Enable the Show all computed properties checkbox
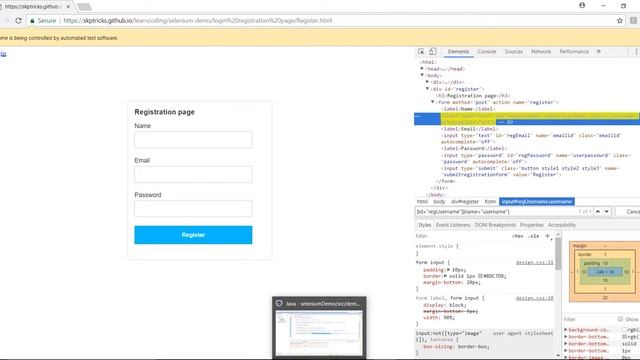This screenshot has width=640, height=360. pos(620,319)
